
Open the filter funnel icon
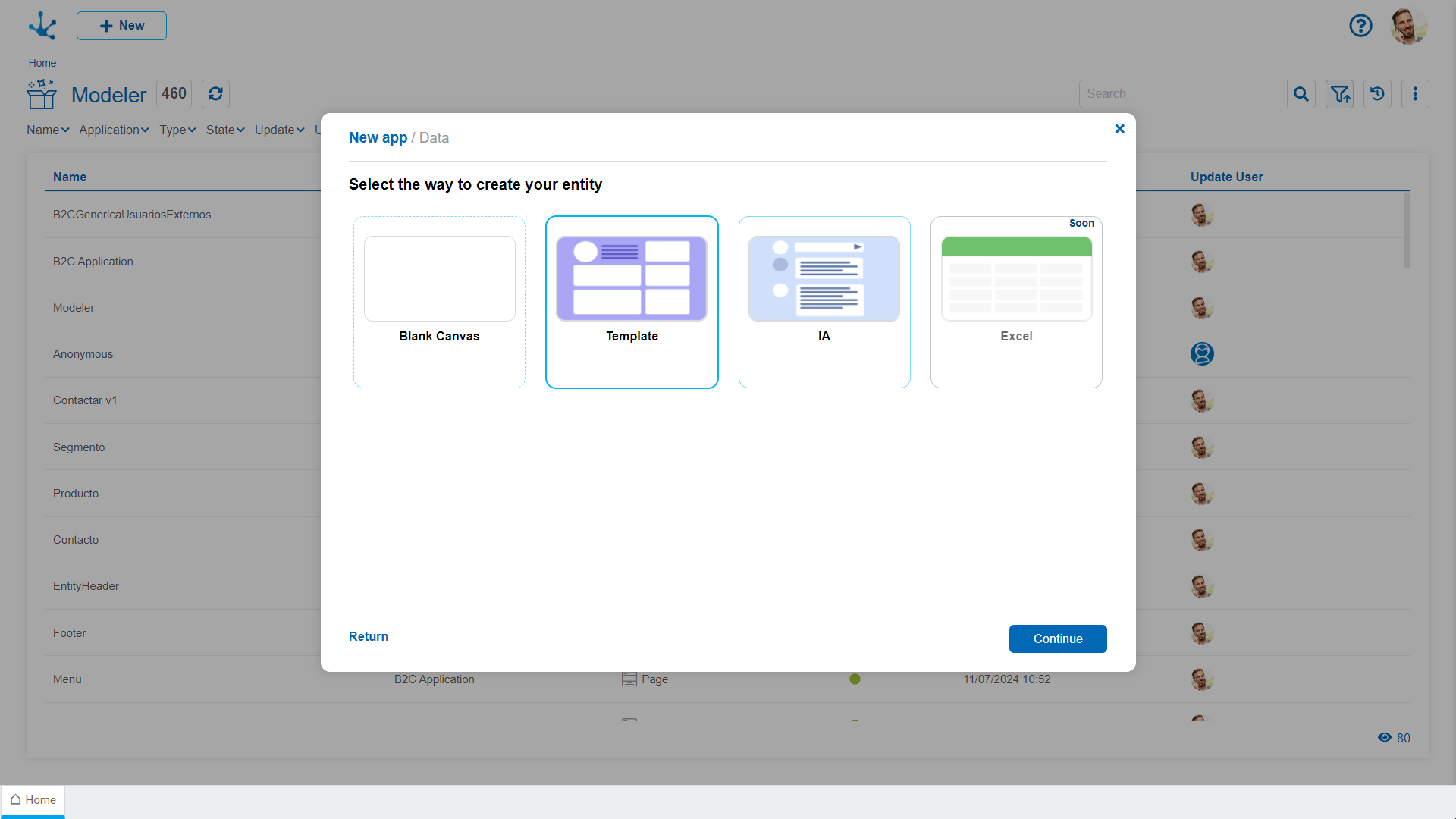tap(1340, 94)
